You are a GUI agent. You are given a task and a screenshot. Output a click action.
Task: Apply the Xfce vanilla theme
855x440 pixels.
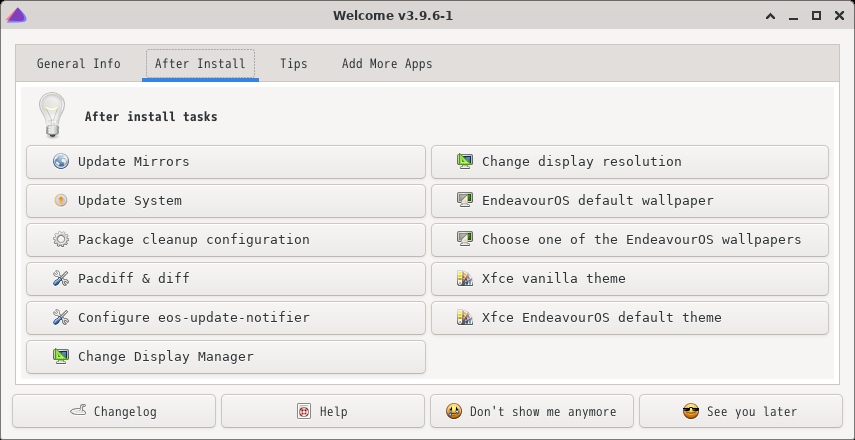click(x=630, y=279)
